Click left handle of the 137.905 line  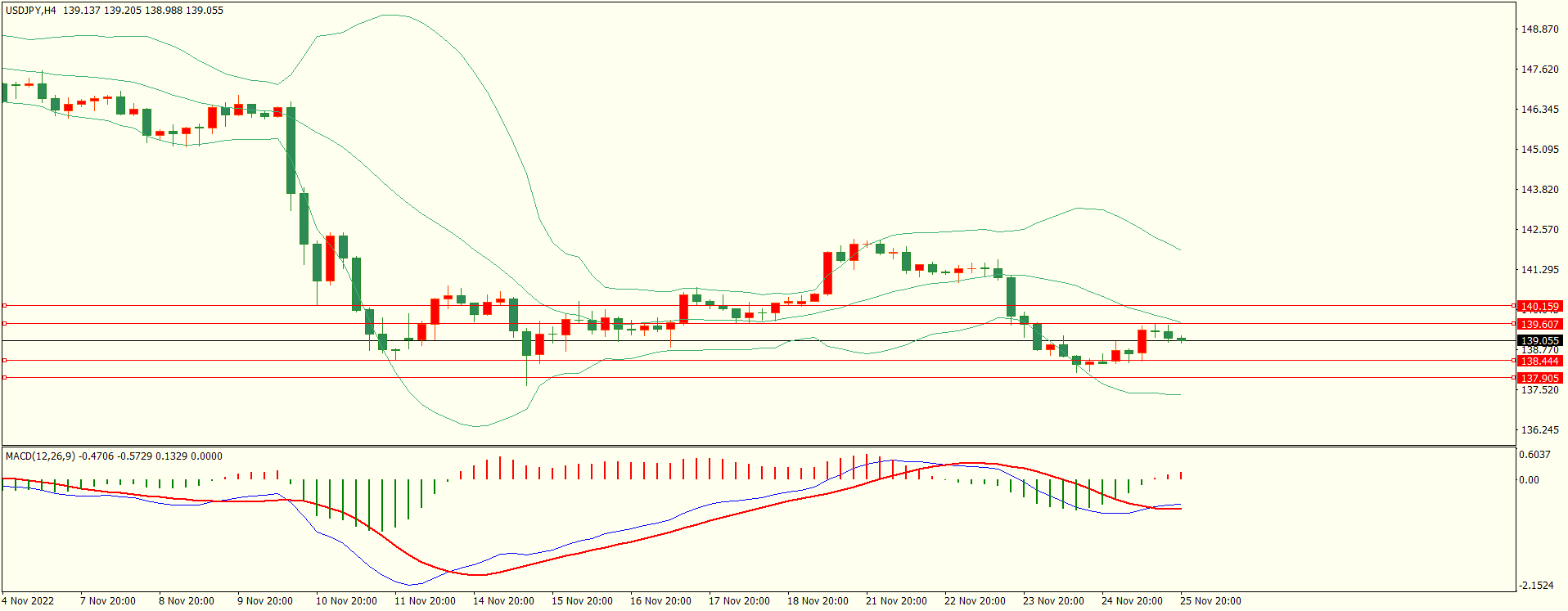[4, 377]
